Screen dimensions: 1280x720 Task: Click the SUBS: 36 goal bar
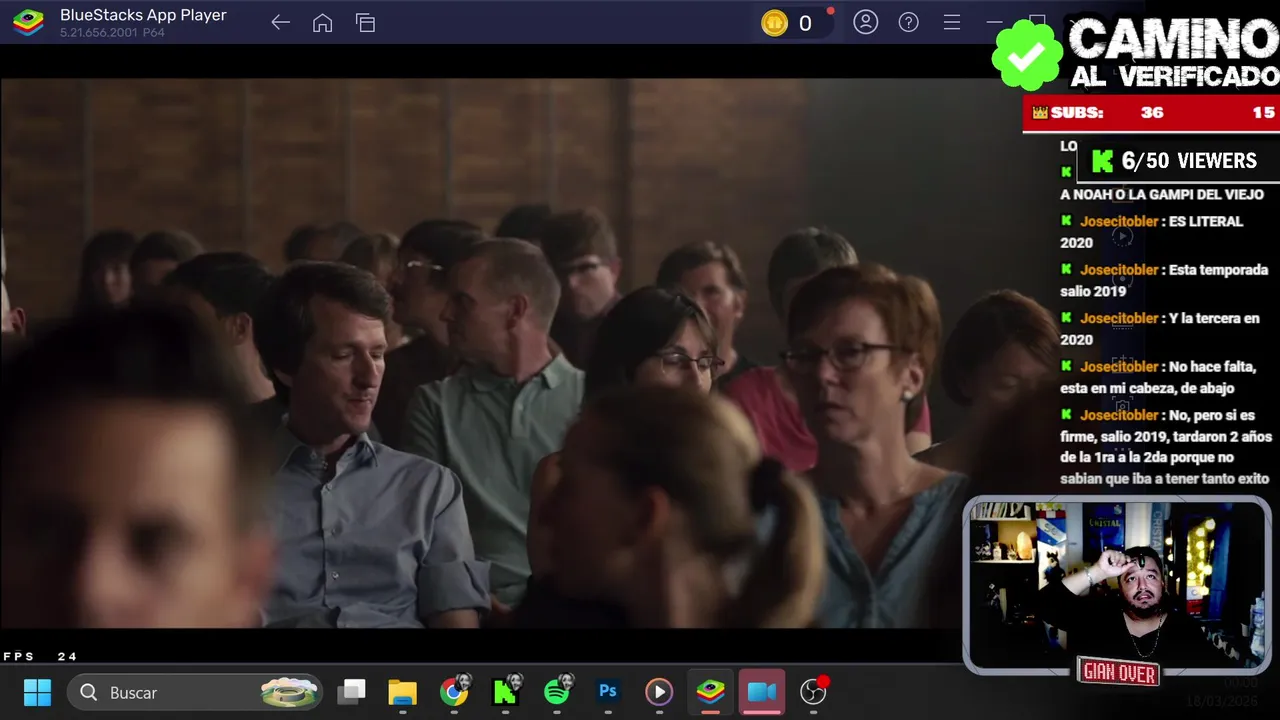(x=1151, y=113)
